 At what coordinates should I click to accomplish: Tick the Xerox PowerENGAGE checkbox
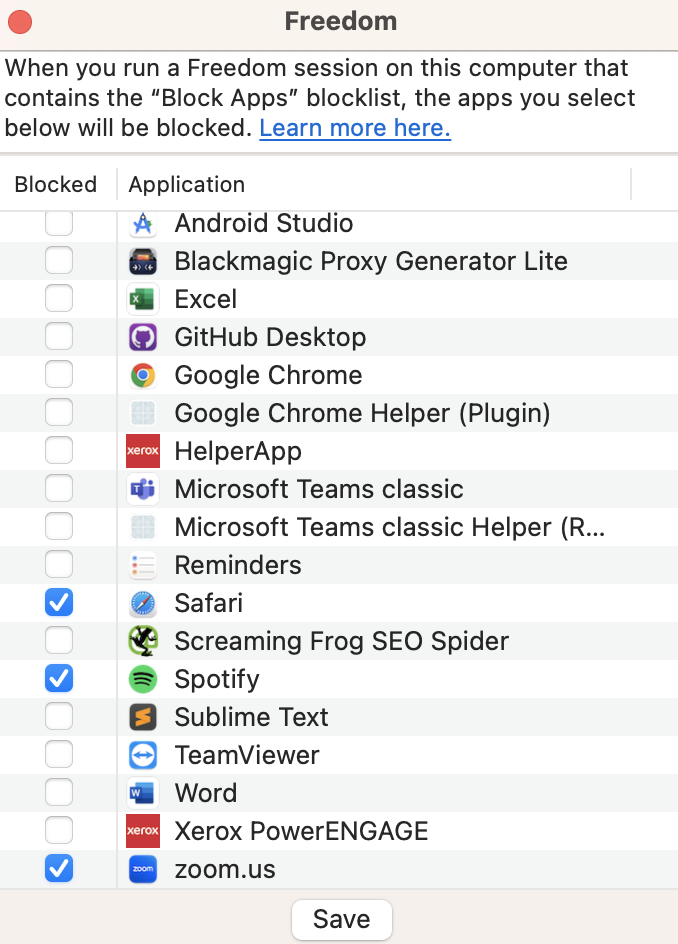pos(59,831)
